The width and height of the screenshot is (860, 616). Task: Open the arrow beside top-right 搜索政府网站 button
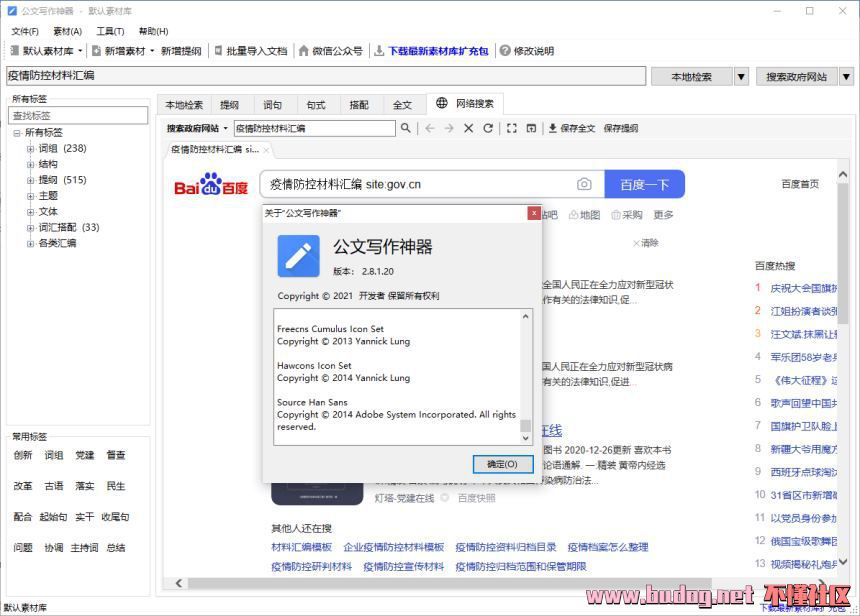tap(847, 77)
